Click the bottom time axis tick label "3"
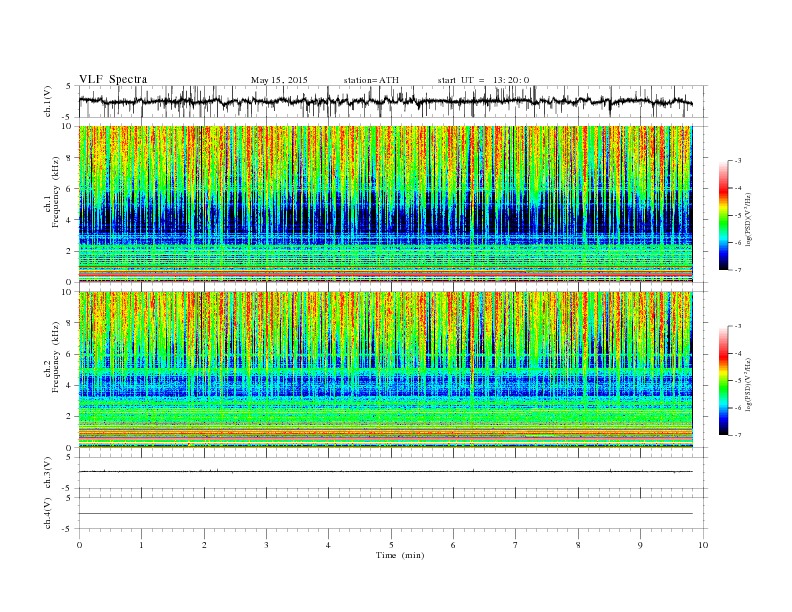This screenshot has height=612, width=792. tap(266, 545)
